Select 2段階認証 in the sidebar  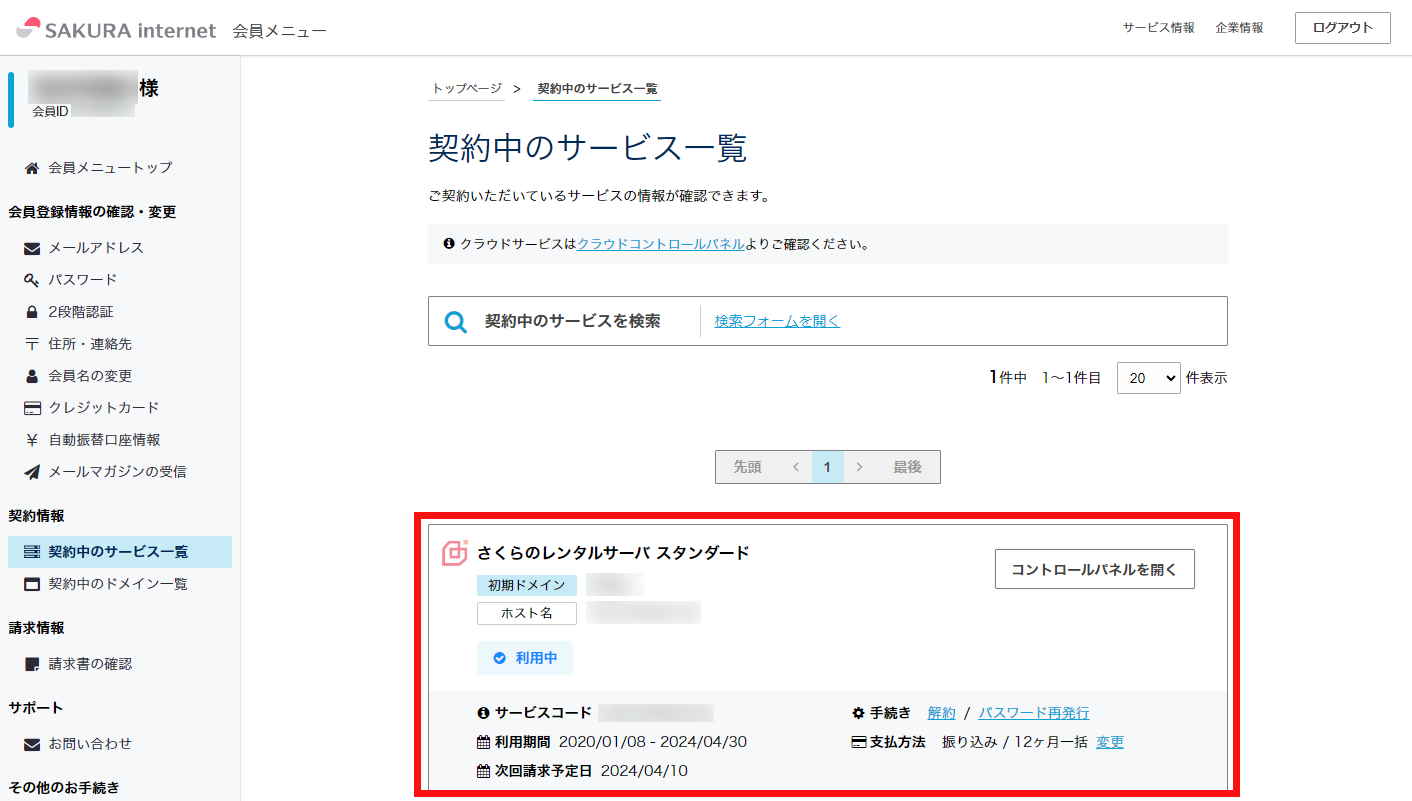pos(81,312)
